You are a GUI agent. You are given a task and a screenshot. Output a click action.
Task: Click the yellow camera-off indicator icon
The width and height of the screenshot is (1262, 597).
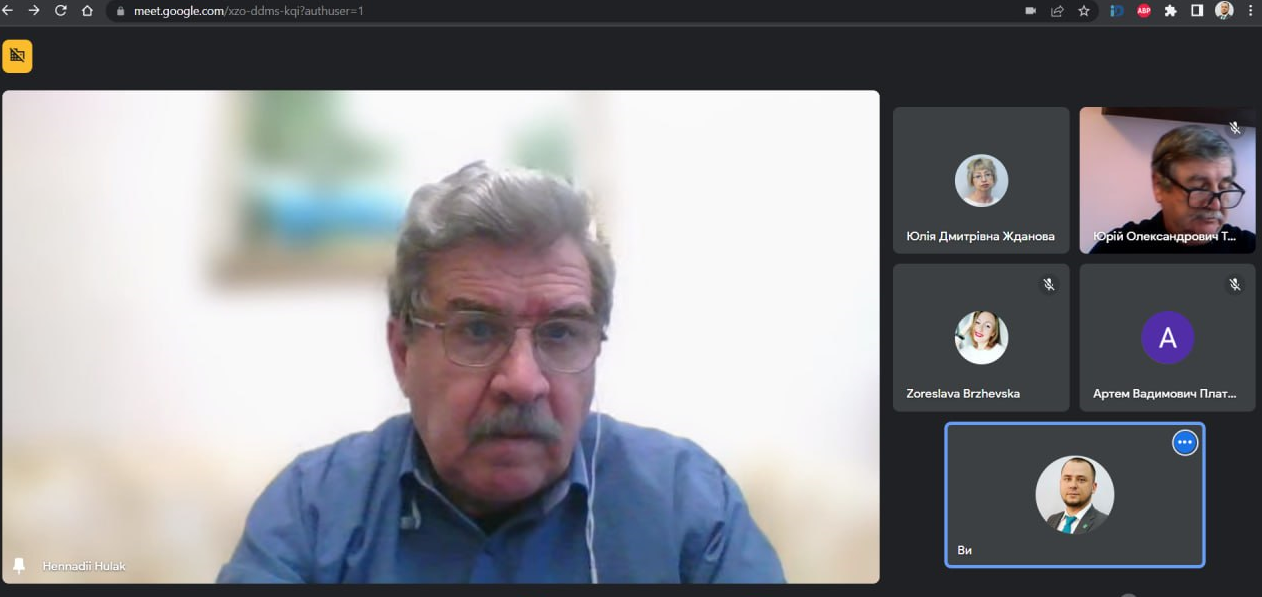pos(17,56)
